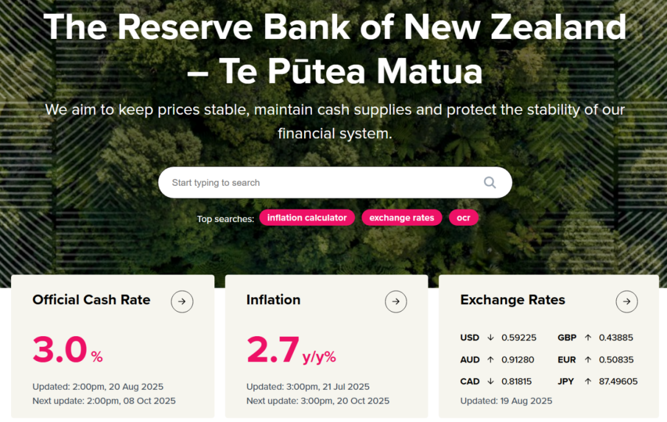Click the GBP up arrow indicator

[x=588, y=337]
